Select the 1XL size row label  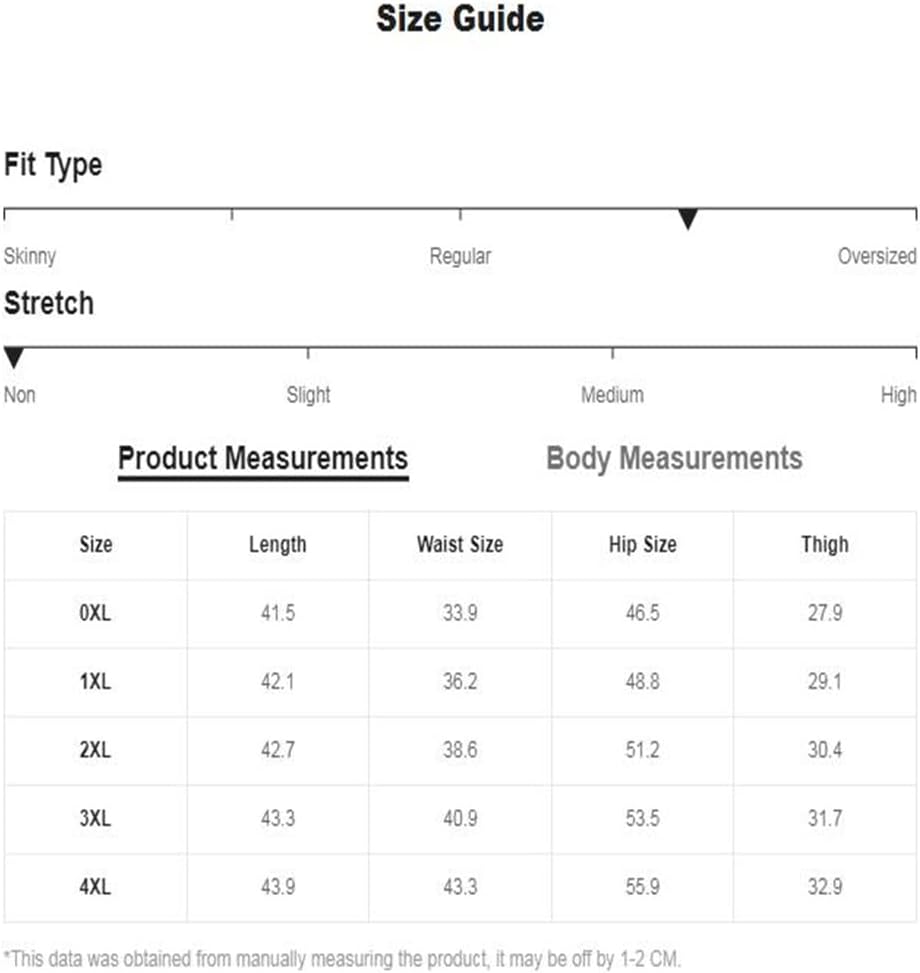(95, 681)
